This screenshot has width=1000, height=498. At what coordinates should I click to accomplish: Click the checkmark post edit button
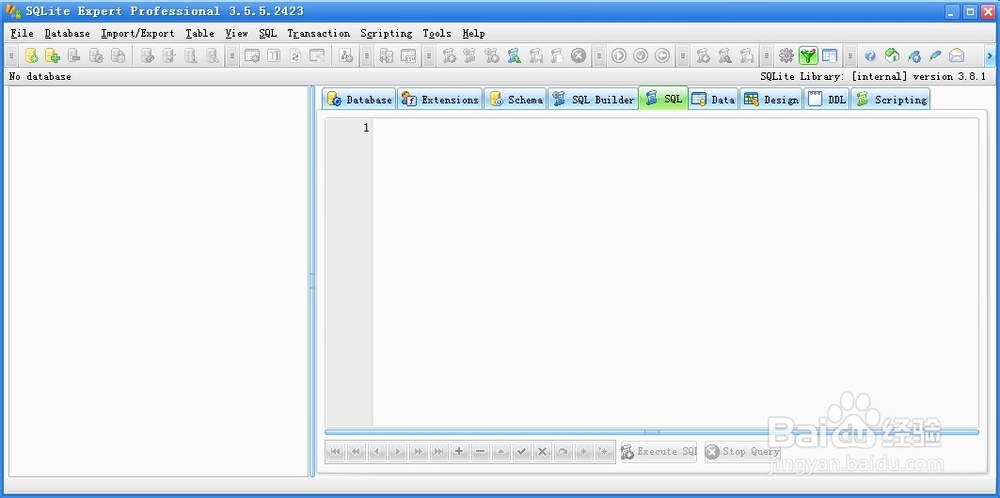pyautogui.click(x=522, y=451)
